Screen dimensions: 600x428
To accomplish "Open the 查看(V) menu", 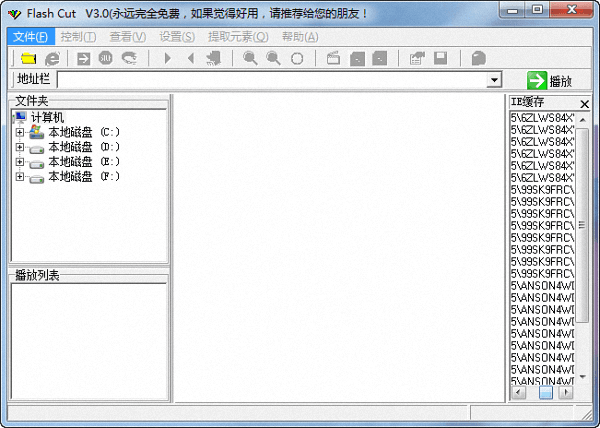I will pos(128,37).
